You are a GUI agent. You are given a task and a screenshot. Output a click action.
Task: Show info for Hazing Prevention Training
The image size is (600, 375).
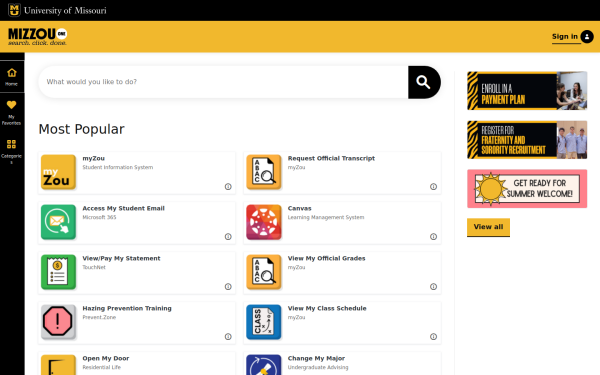228,337
